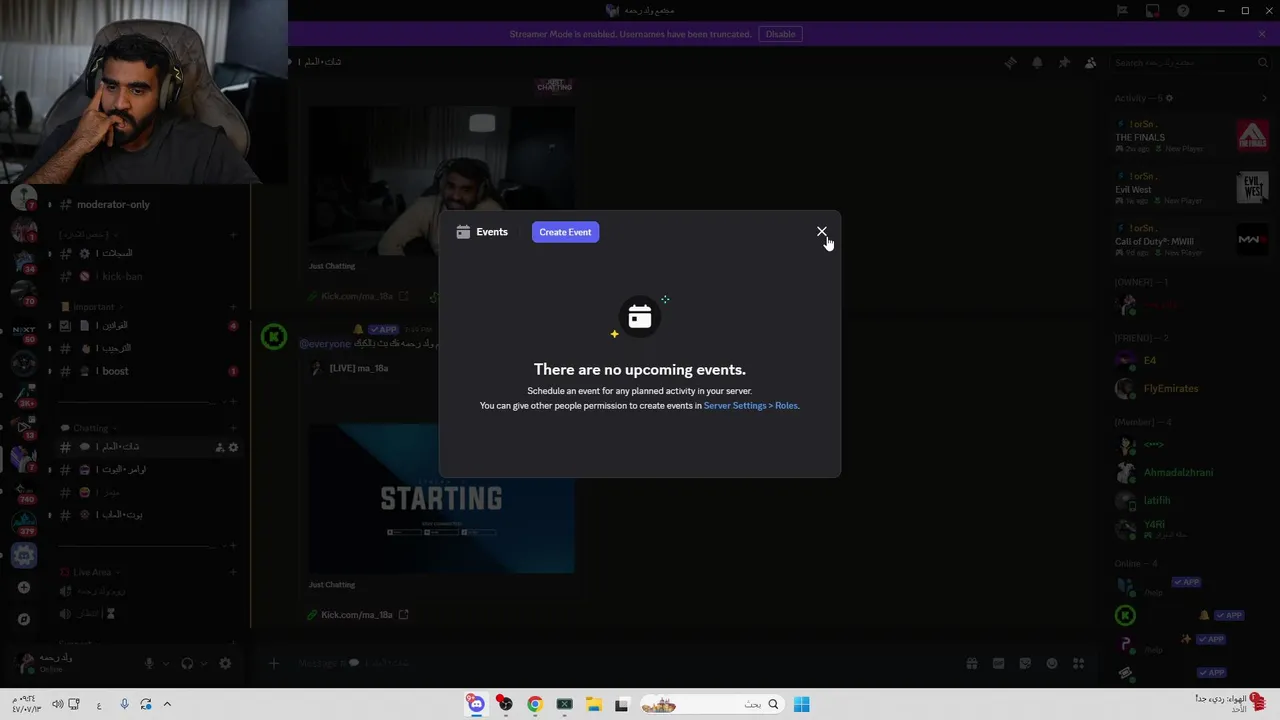
Task: Create invite for the selected chat channel
Action: point(220,447)
